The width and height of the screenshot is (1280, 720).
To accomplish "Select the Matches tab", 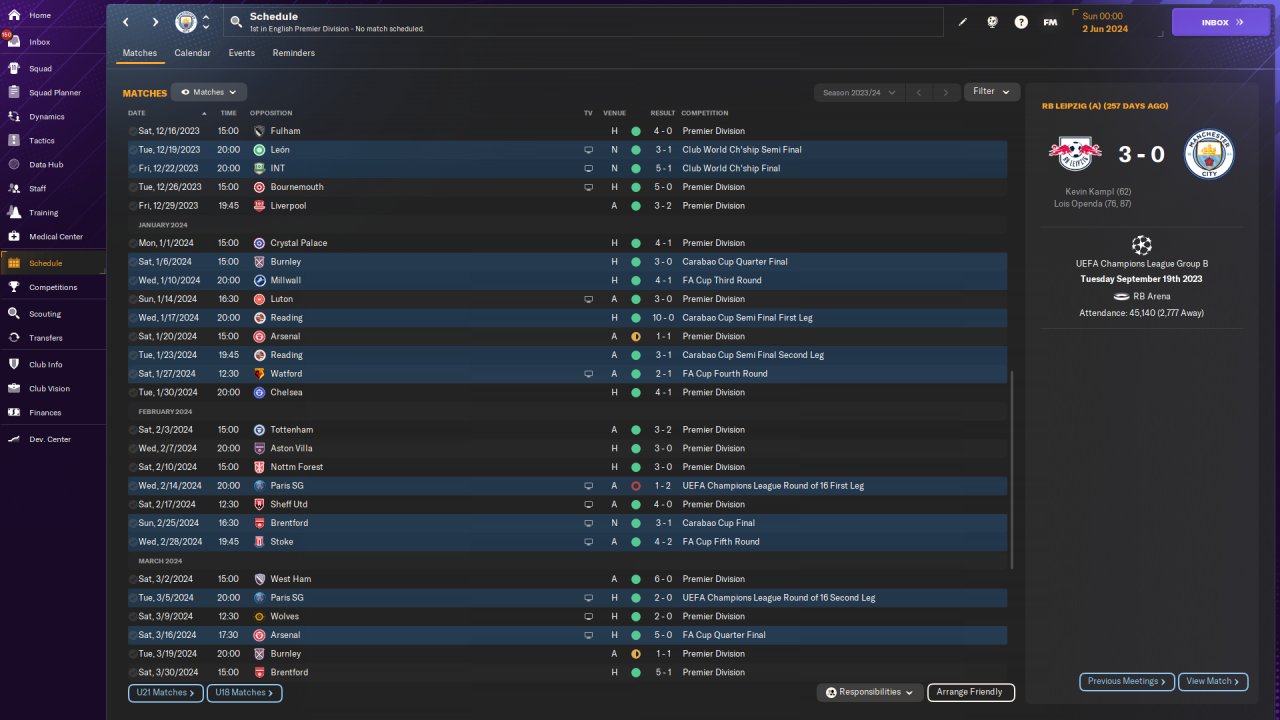I will pyautogui.click(x=140, y=53).
